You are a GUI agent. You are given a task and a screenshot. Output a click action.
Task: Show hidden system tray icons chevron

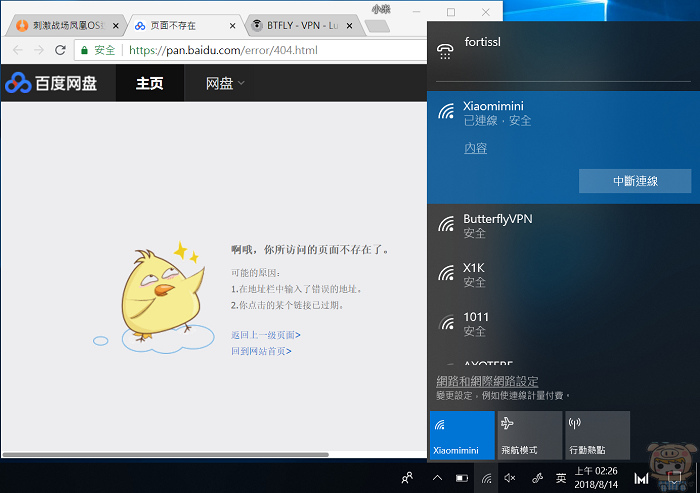click(437, 478)
